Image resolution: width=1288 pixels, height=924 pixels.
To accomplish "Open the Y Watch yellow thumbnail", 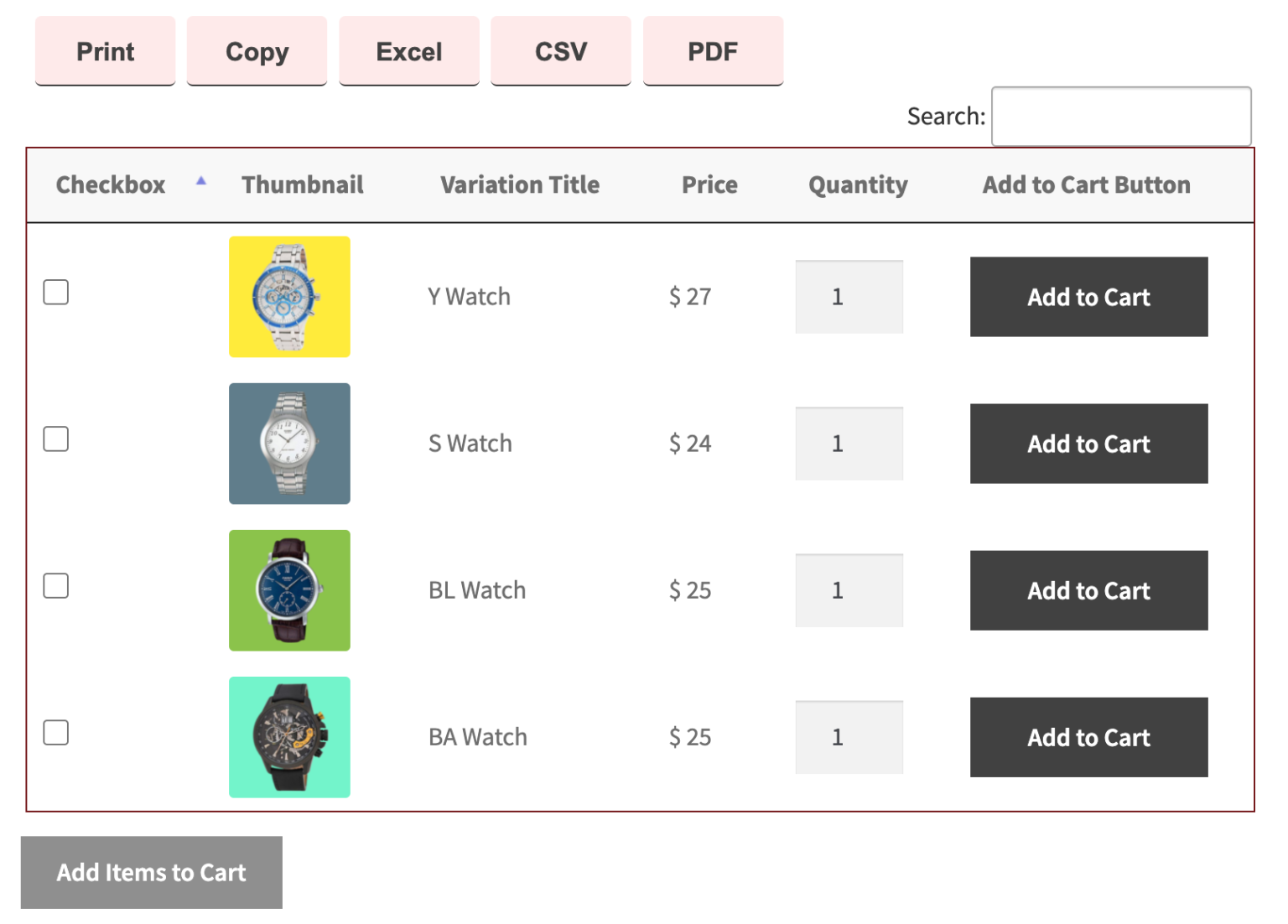I will 289,297.
